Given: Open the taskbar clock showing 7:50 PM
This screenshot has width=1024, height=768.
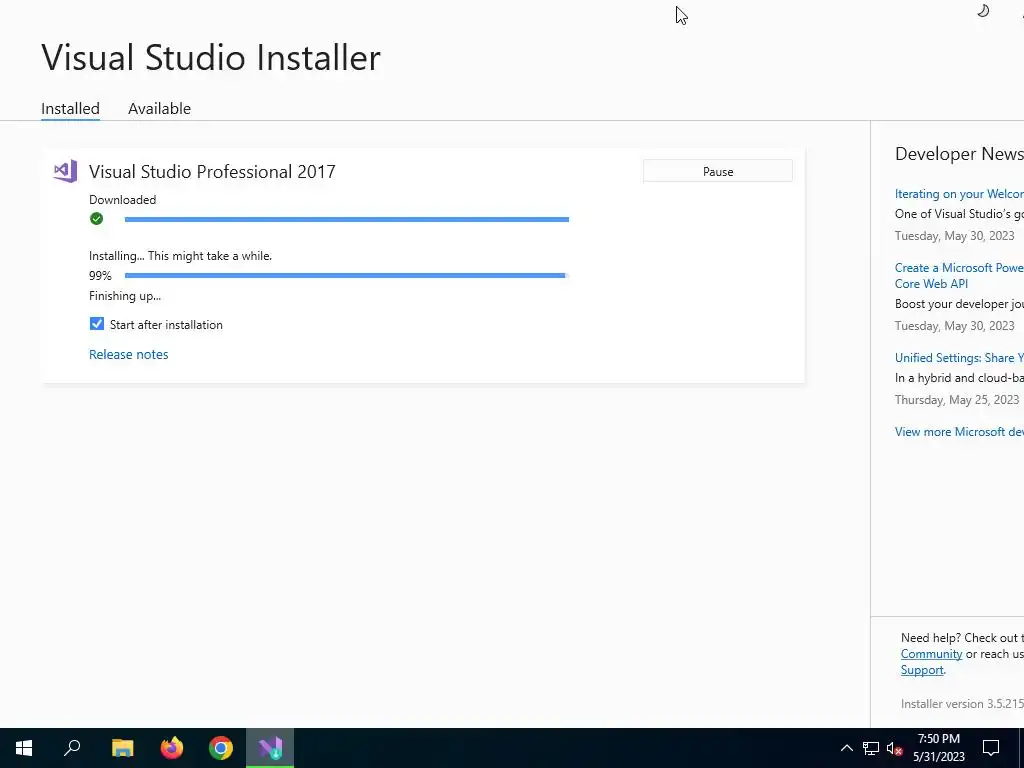Looking at the screenshot, I should [x=938, y=748].
